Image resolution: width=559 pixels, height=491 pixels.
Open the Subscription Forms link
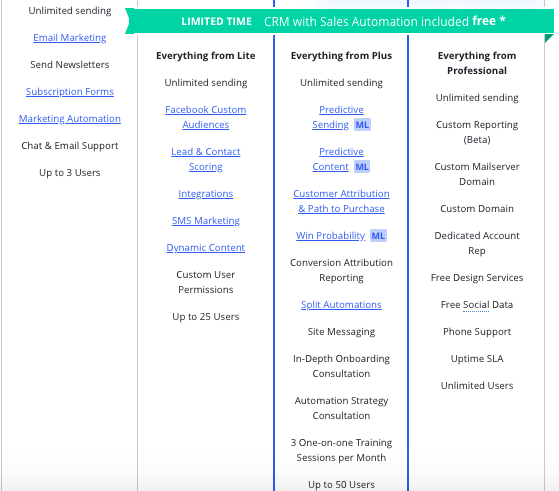70,92
